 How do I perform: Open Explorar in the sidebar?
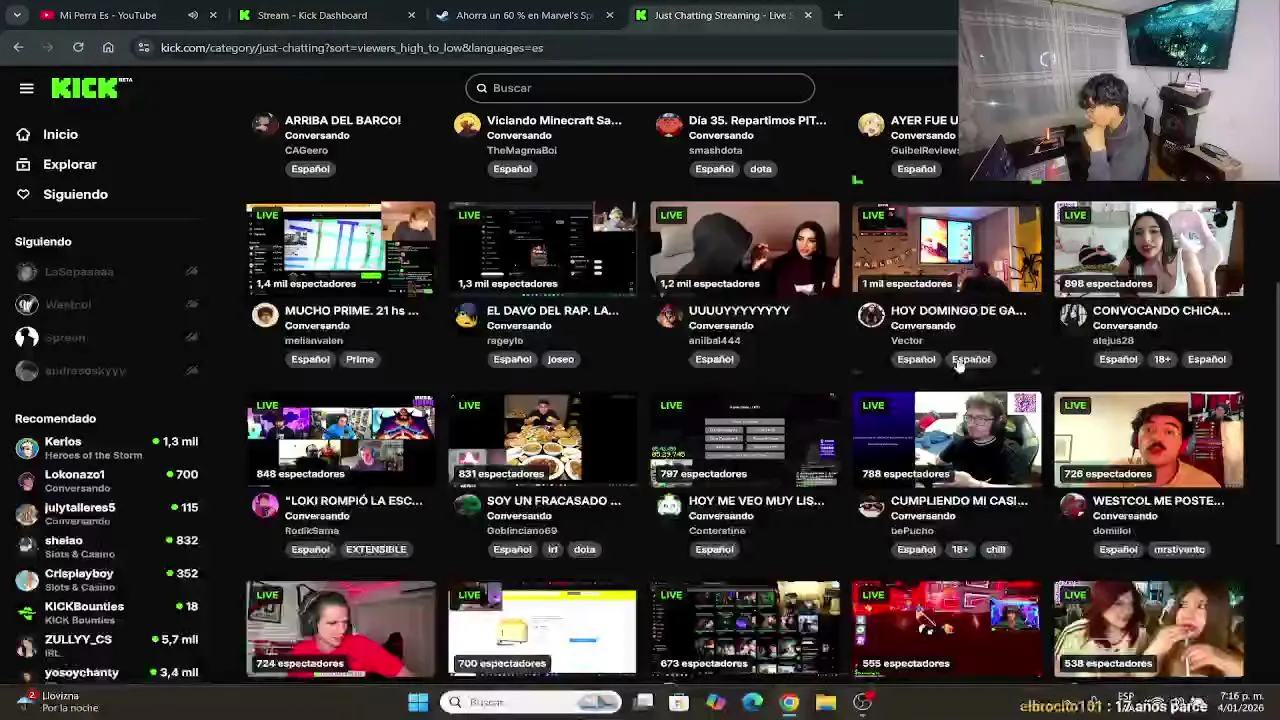click(x=69, y=164)
